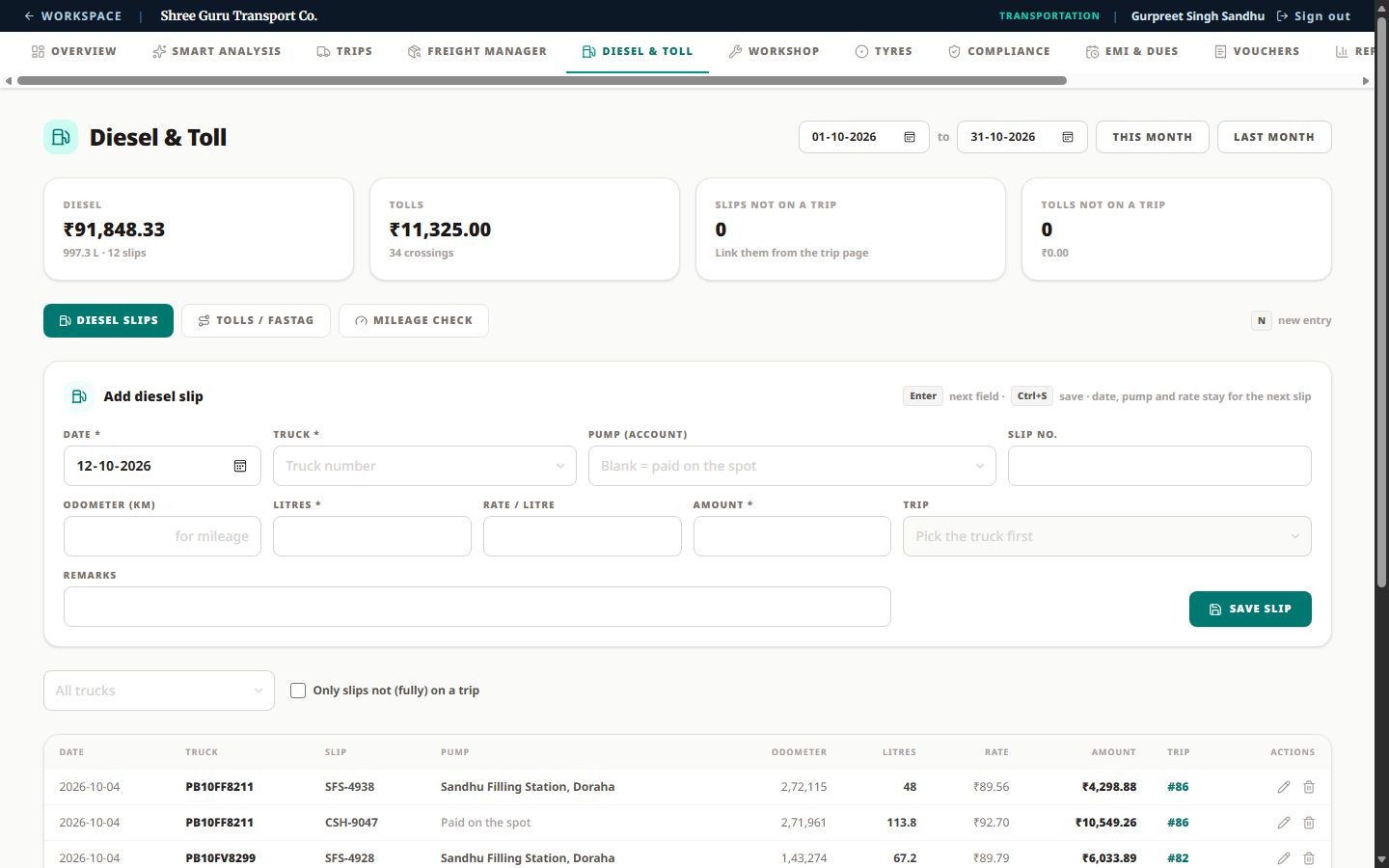The height and width of the screenshot is (868, 1389).
Task: Toggle Only slips not fully on a trip
Action: [298, 691]
